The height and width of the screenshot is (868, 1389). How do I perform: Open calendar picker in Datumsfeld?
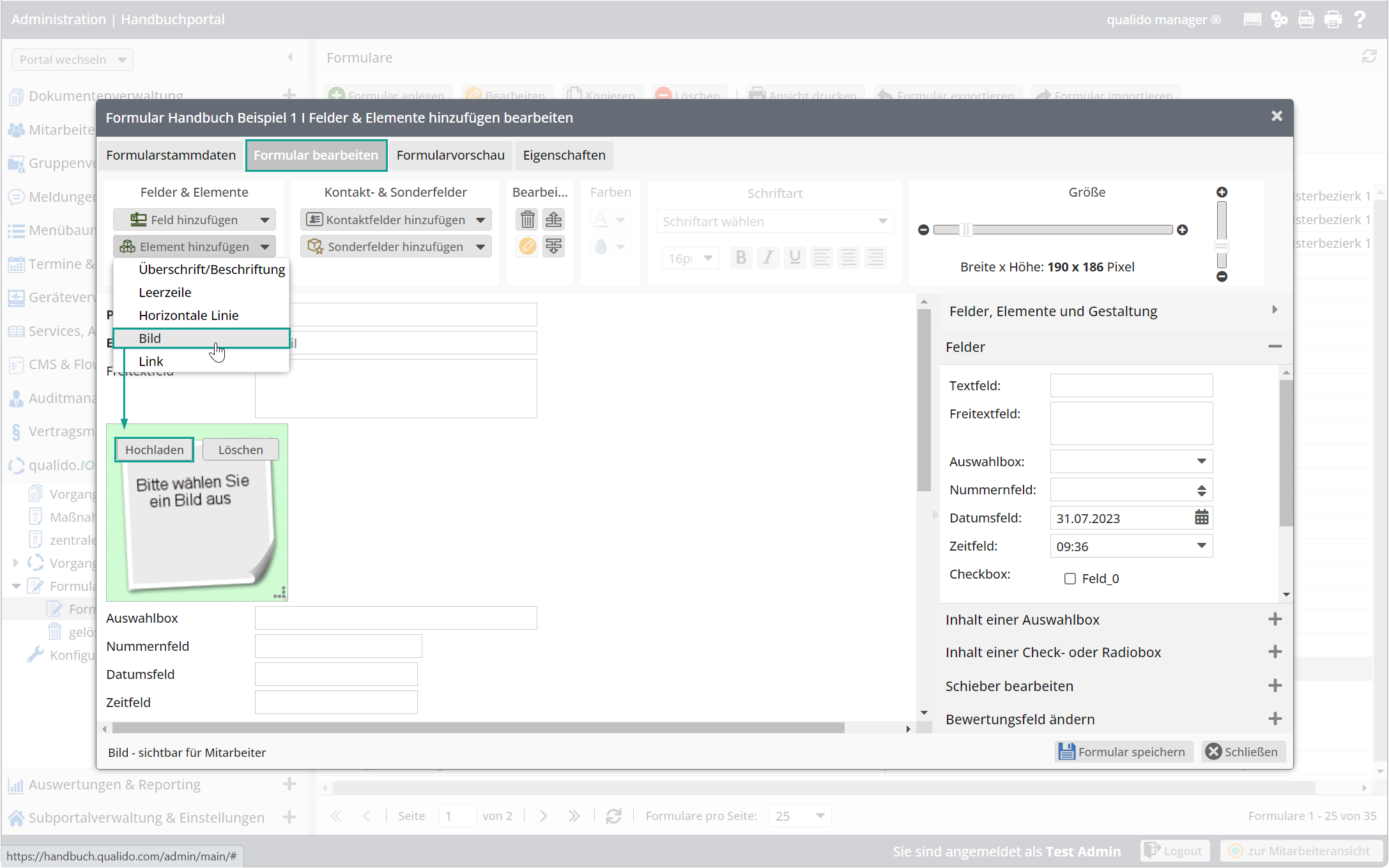(1201, 517)
